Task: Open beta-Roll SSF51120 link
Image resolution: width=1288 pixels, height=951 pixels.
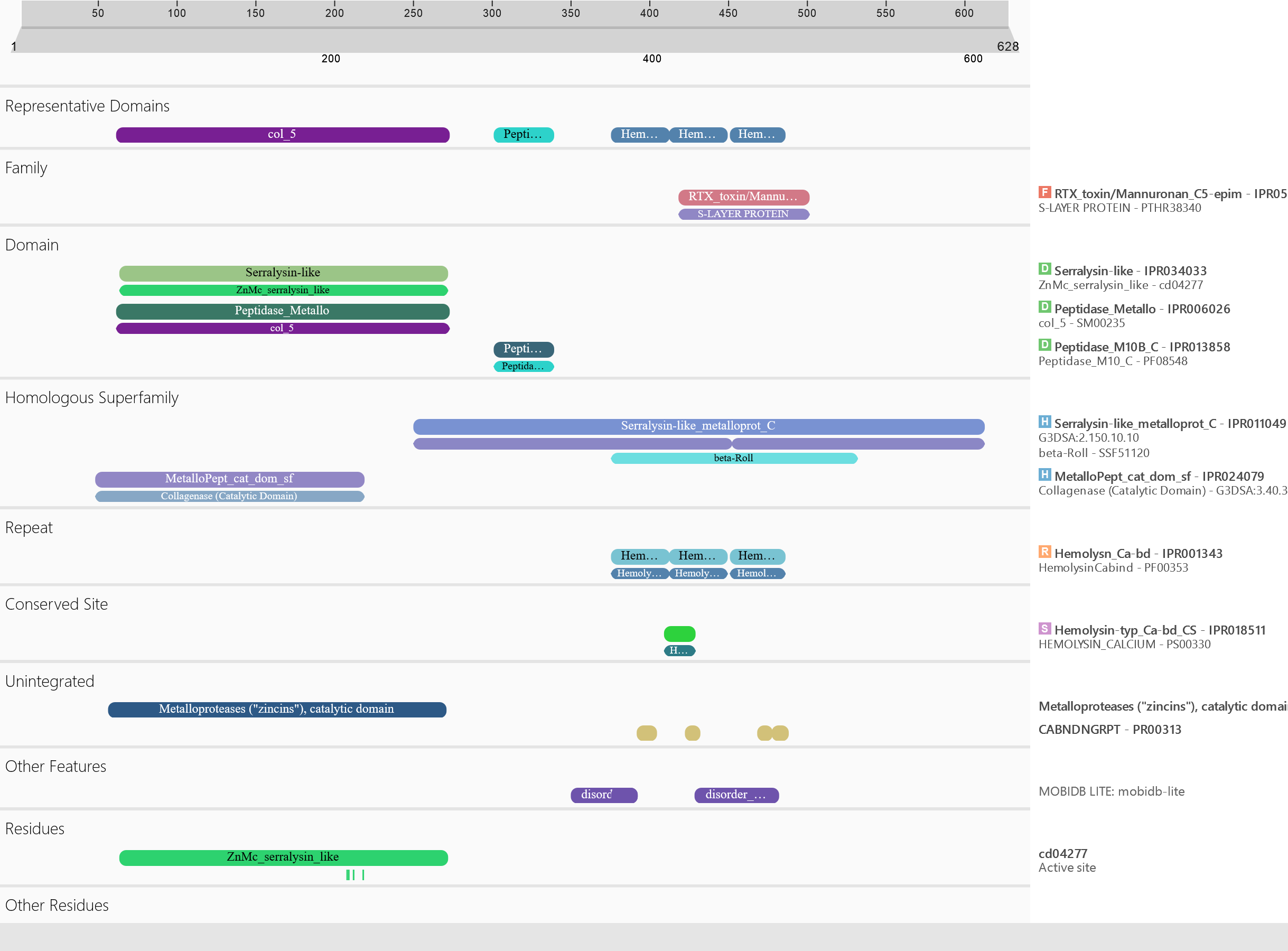Action: (1094, 454)
